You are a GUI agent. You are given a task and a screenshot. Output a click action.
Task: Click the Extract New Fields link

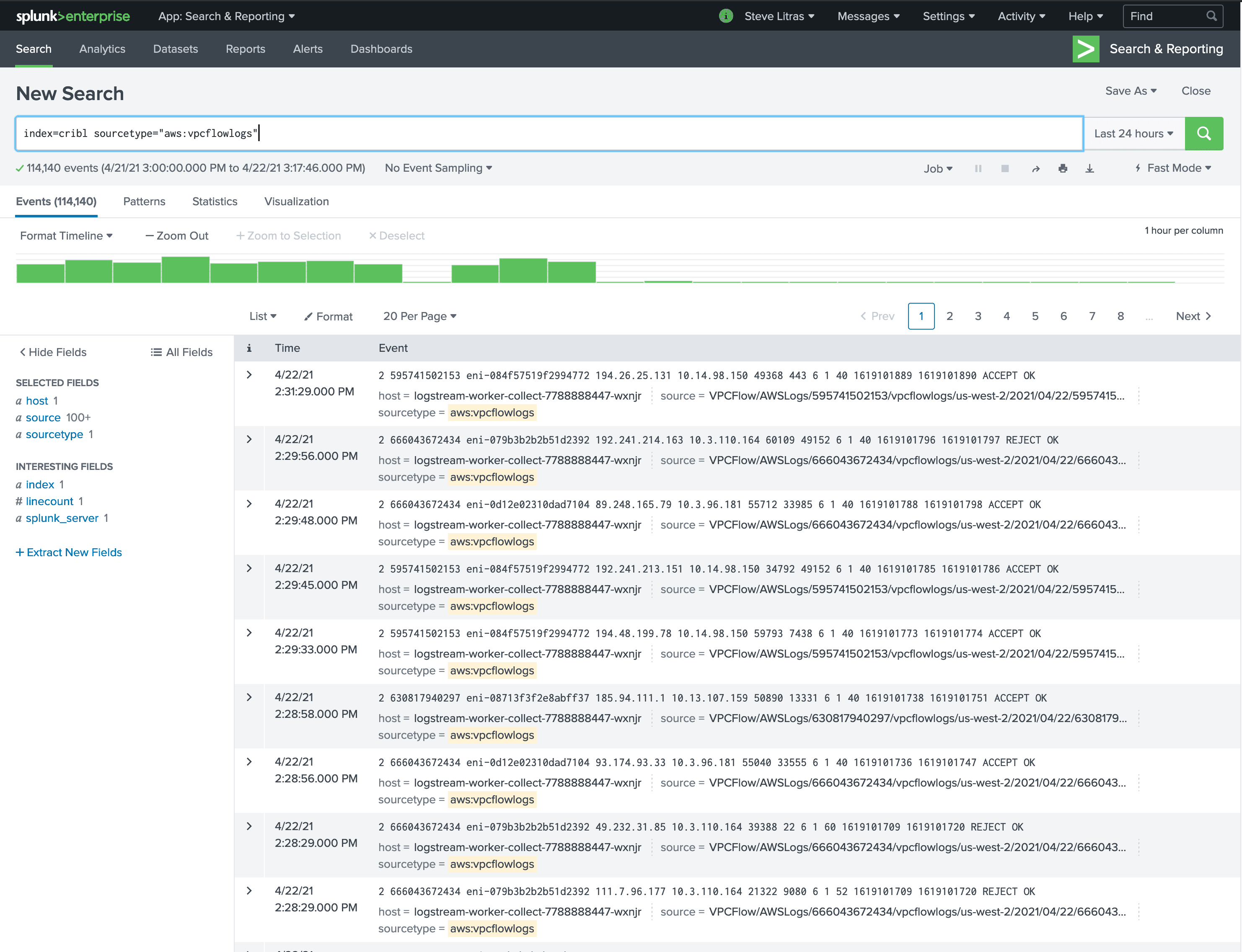point(69,552)
